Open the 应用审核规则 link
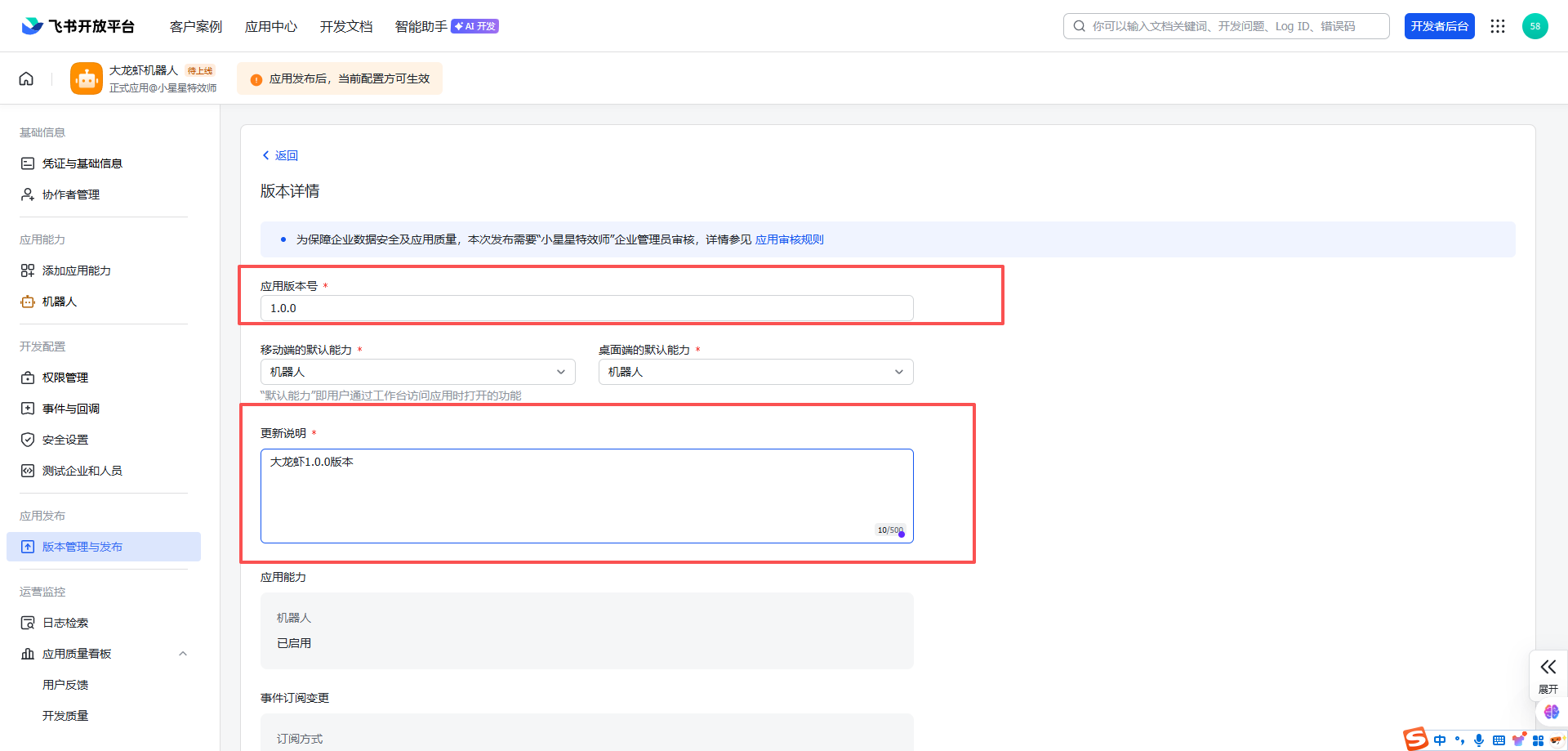 789,239
